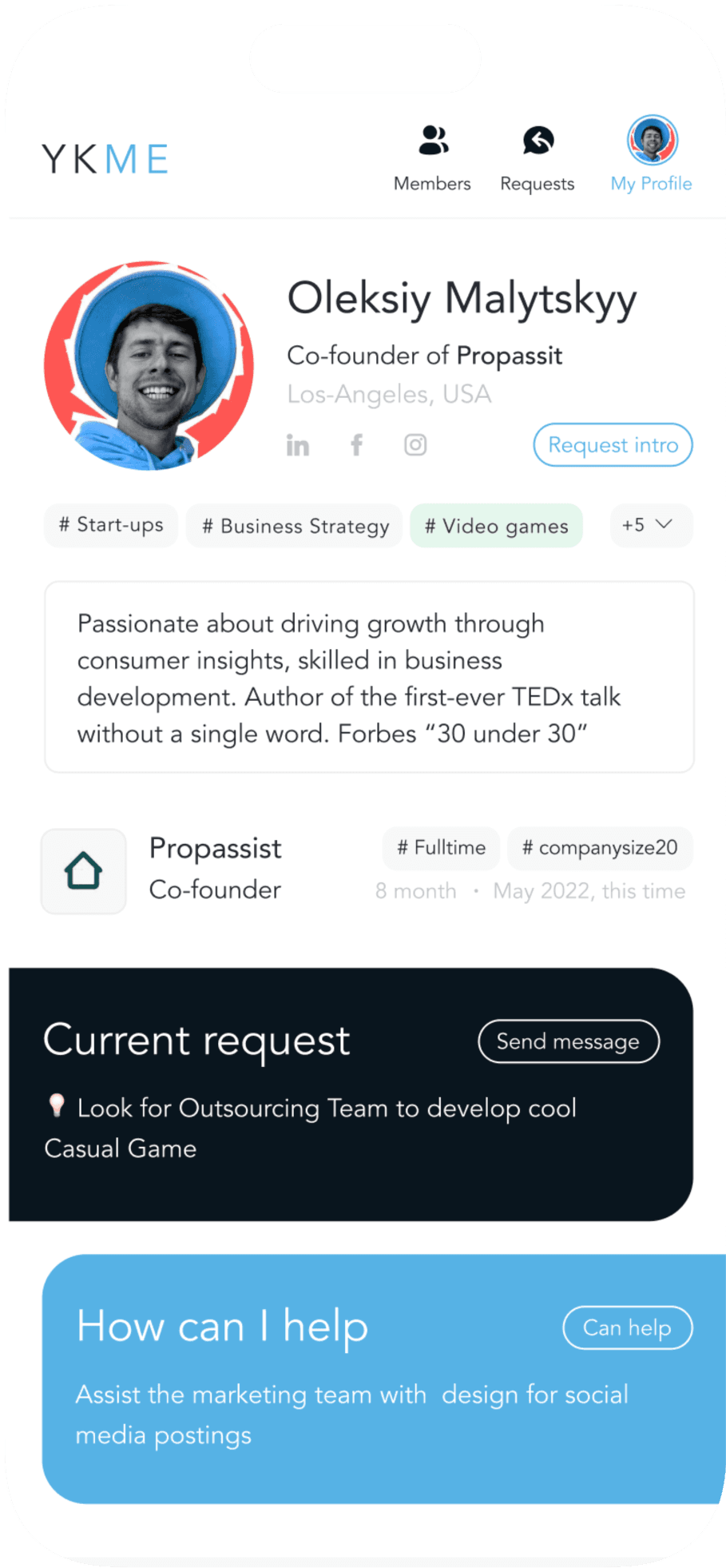The height and width of the screenshot is (1568, 726).
Task: Select the # Start-ups tag
Action: tap(111, 525)
